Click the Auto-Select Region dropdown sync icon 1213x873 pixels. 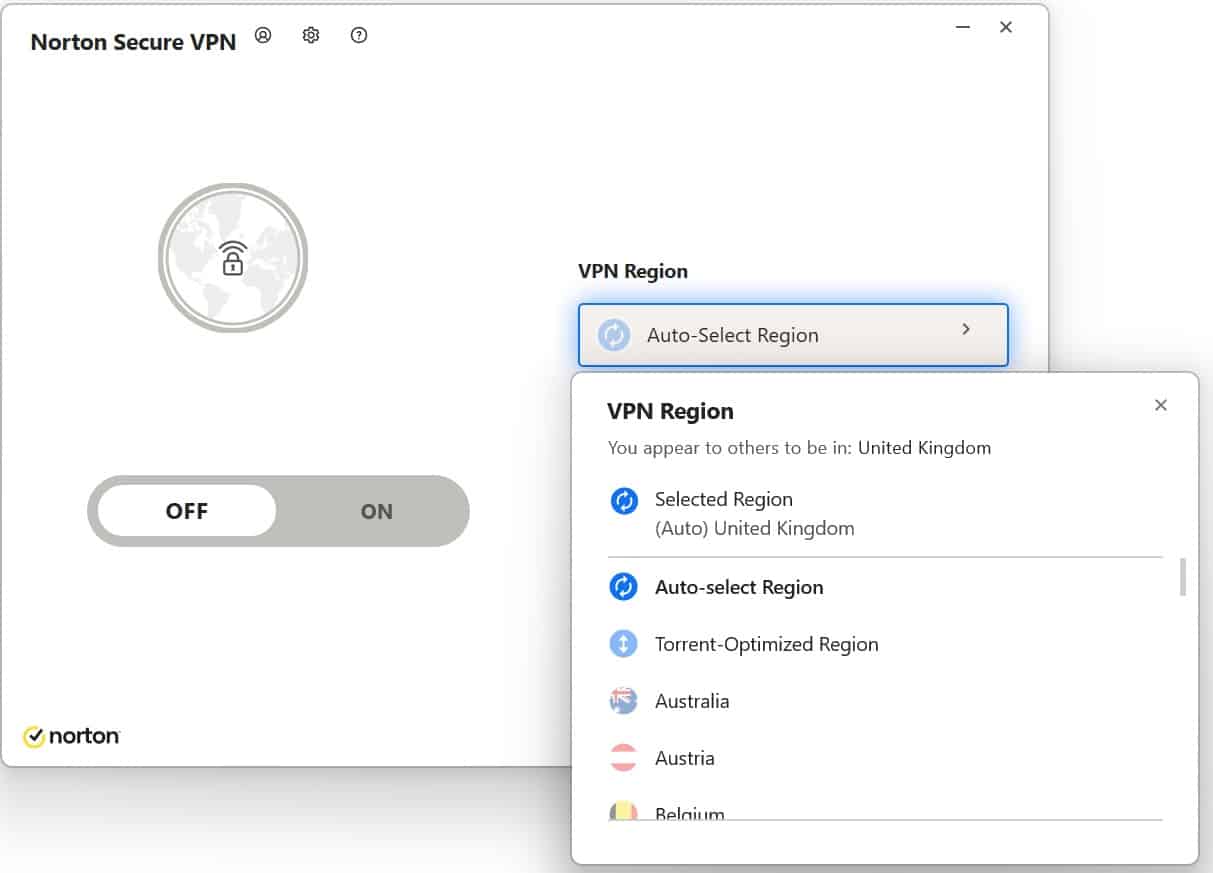pos(613,335)
